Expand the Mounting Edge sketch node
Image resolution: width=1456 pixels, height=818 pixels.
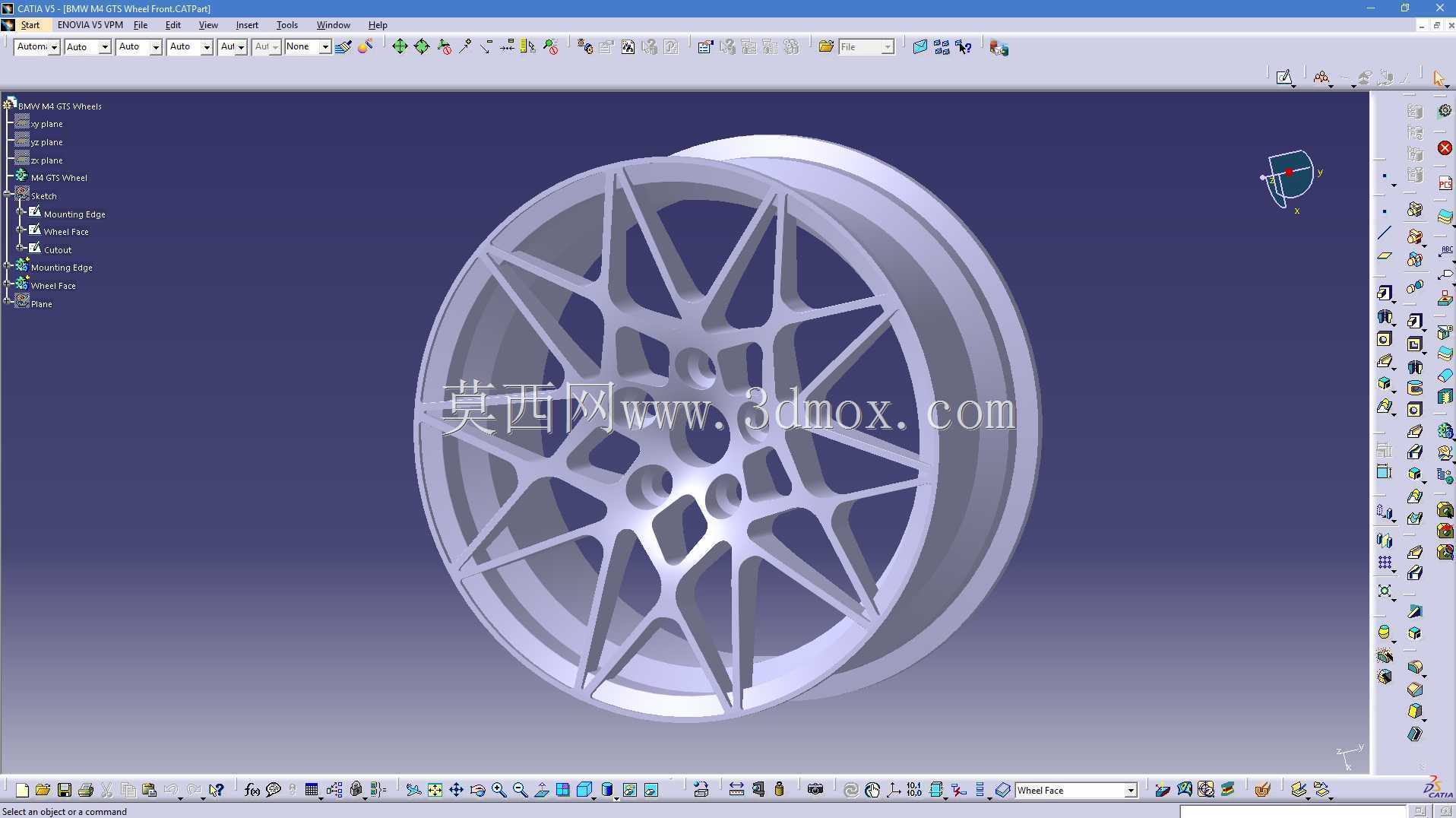coord(21,212)
